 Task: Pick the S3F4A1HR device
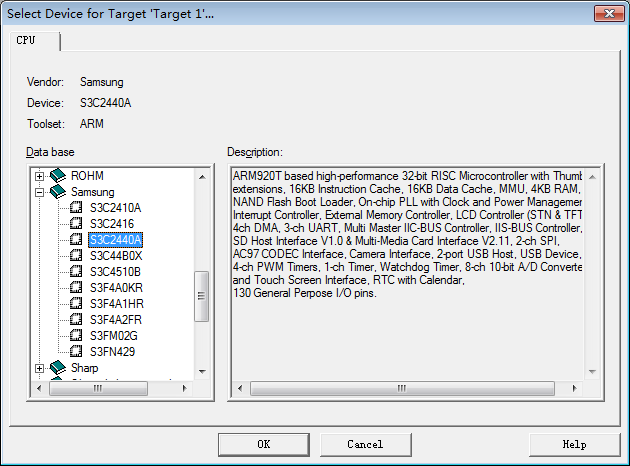click(117, 304)
